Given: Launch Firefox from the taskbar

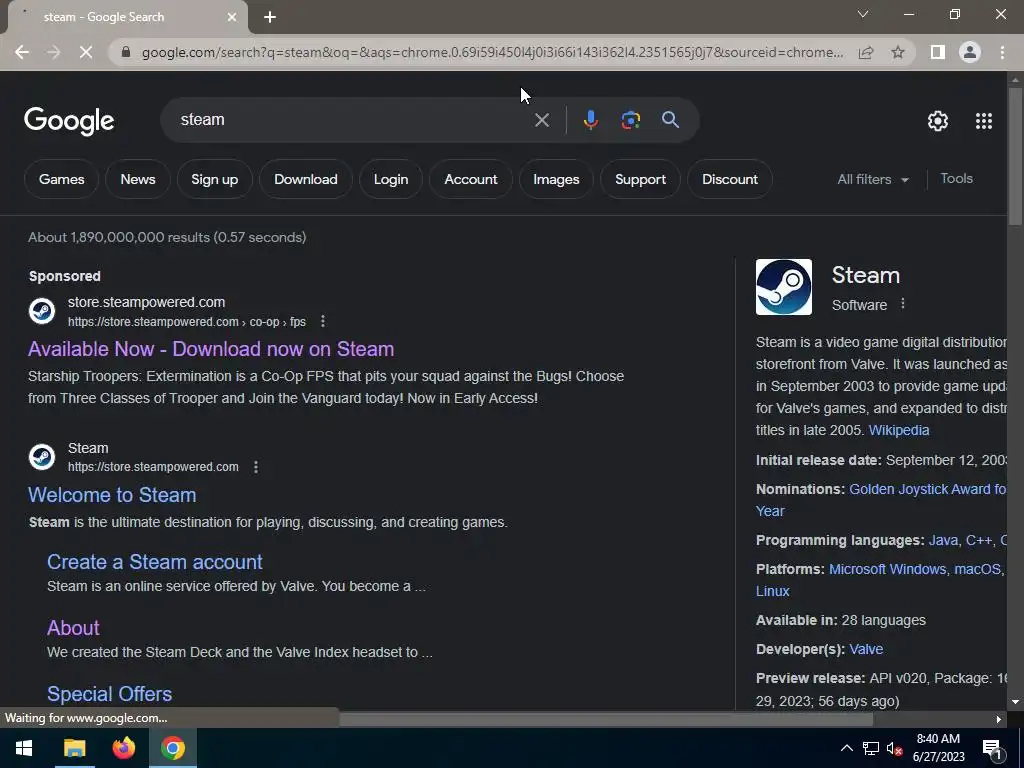Looking at the screenshot, I should coord(123,748).
